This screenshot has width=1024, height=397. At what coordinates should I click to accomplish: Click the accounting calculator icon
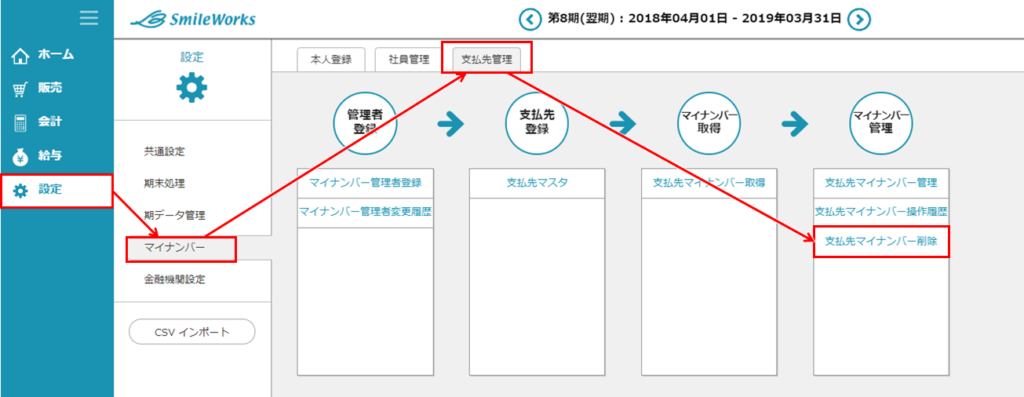21,123
